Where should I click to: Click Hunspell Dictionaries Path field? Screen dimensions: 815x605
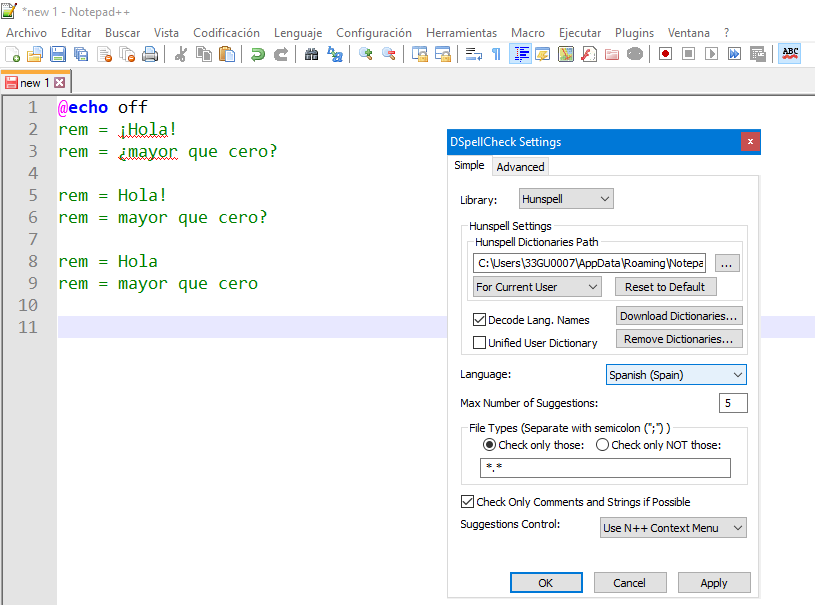[589, 264]
